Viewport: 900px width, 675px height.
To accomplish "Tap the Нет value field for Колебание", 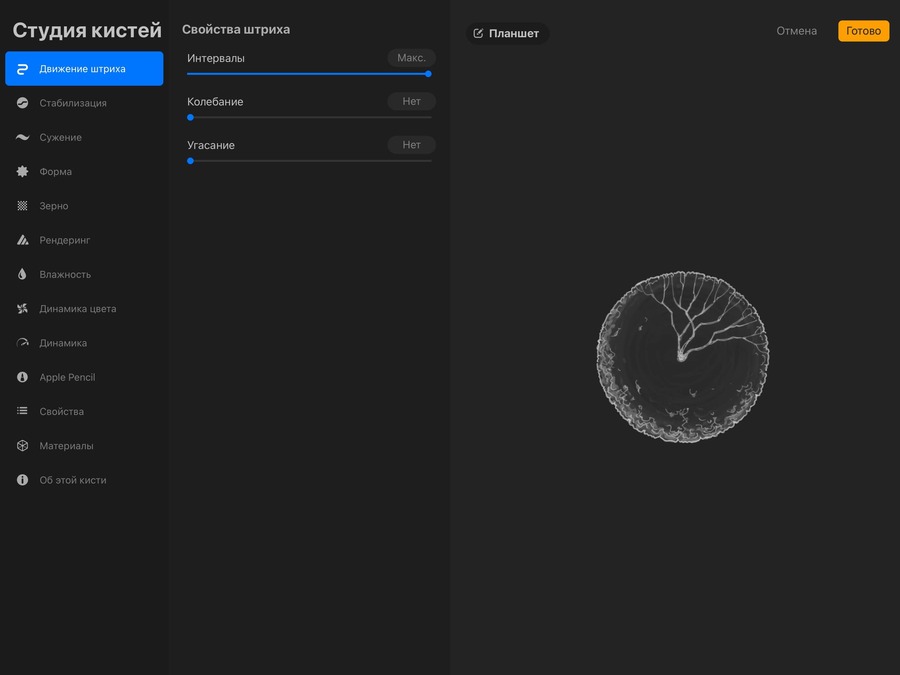I will (411, 102).
